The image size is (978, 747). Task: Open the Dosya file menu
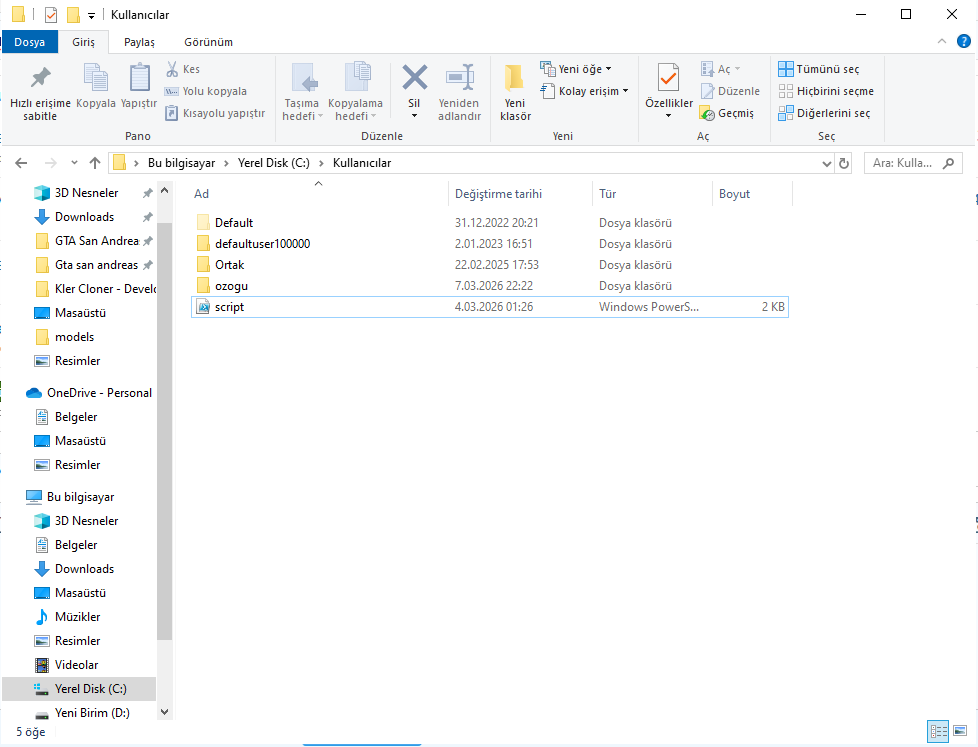29,42
